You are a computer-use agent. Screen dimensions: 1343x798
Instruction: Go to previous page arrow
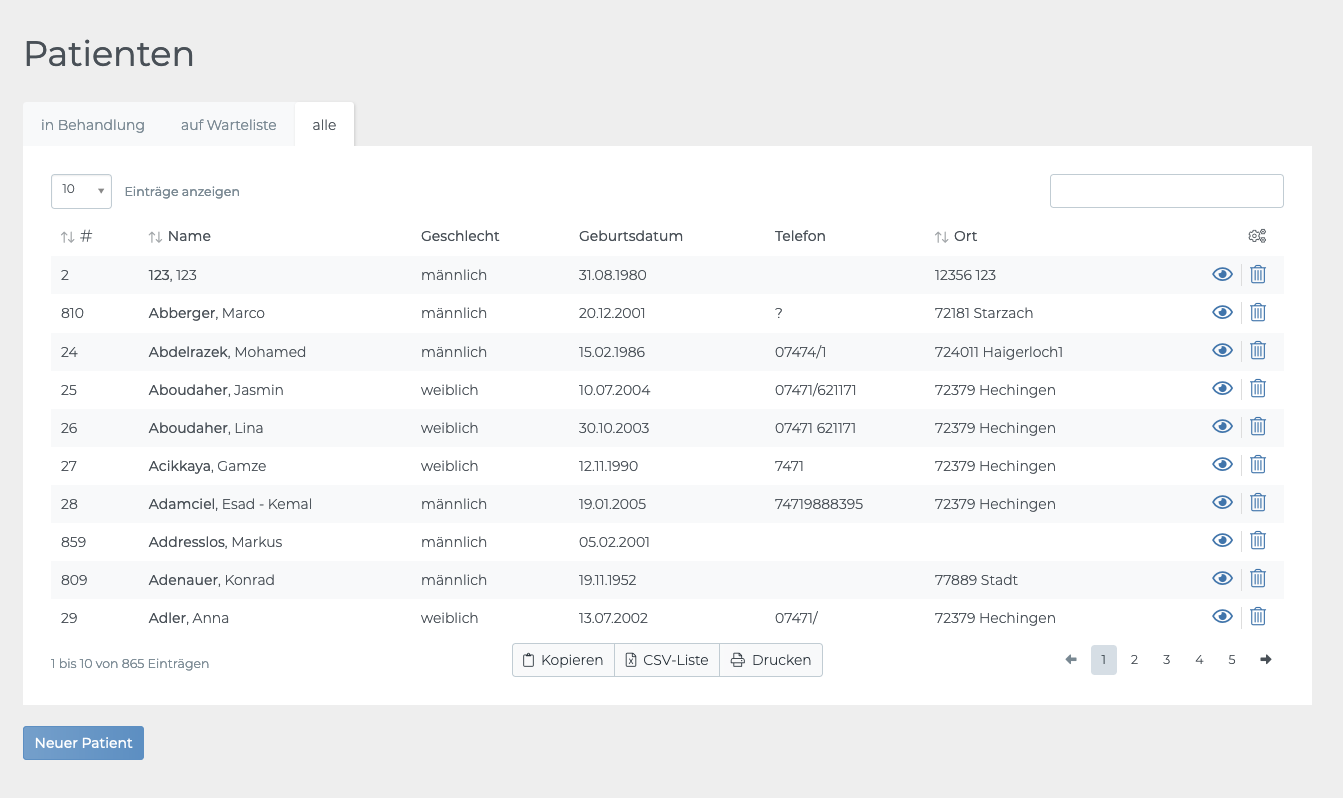pyautogui.click(x=1071, y=660)
